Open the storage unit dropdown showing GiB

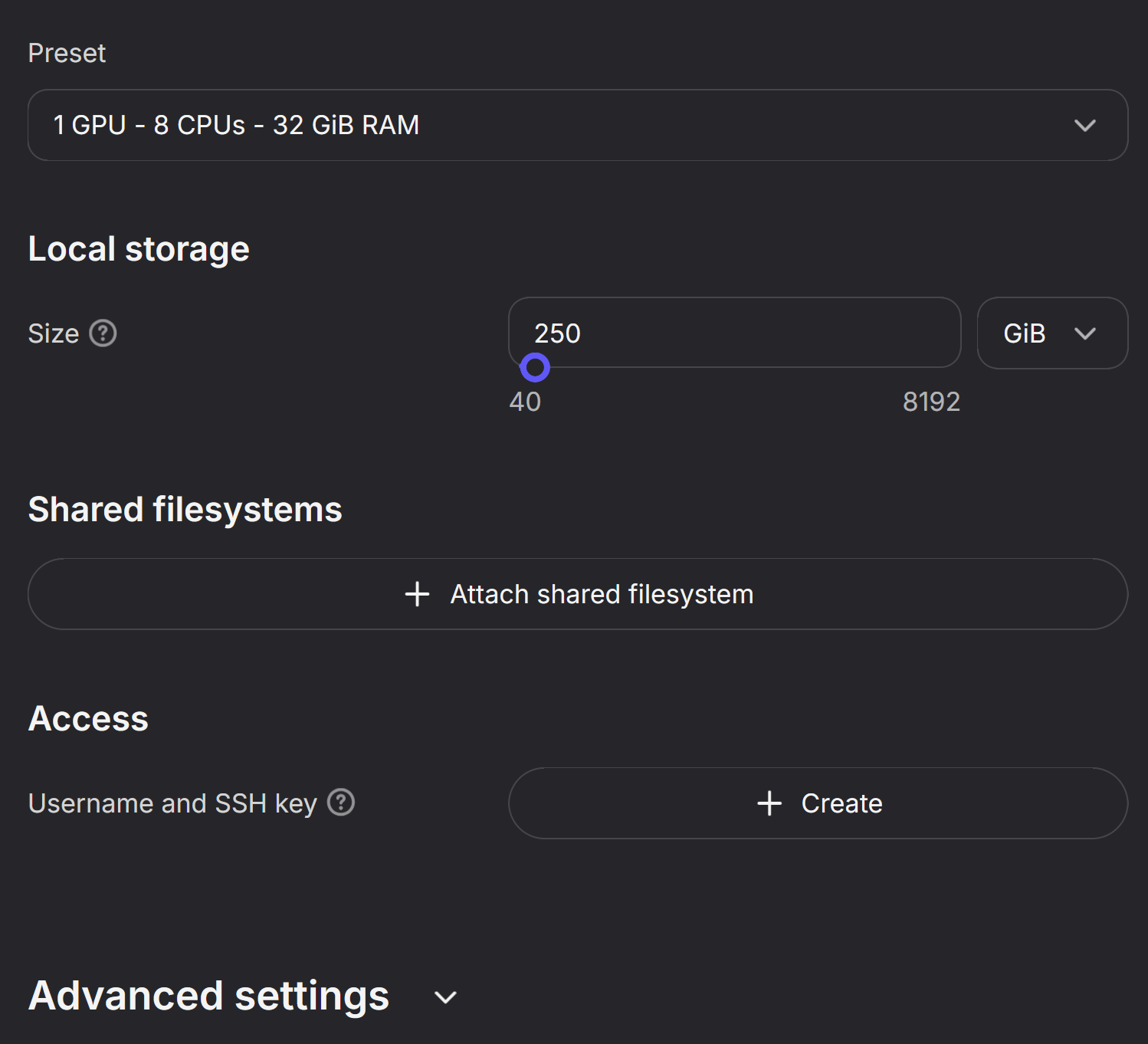(1052, 333)
